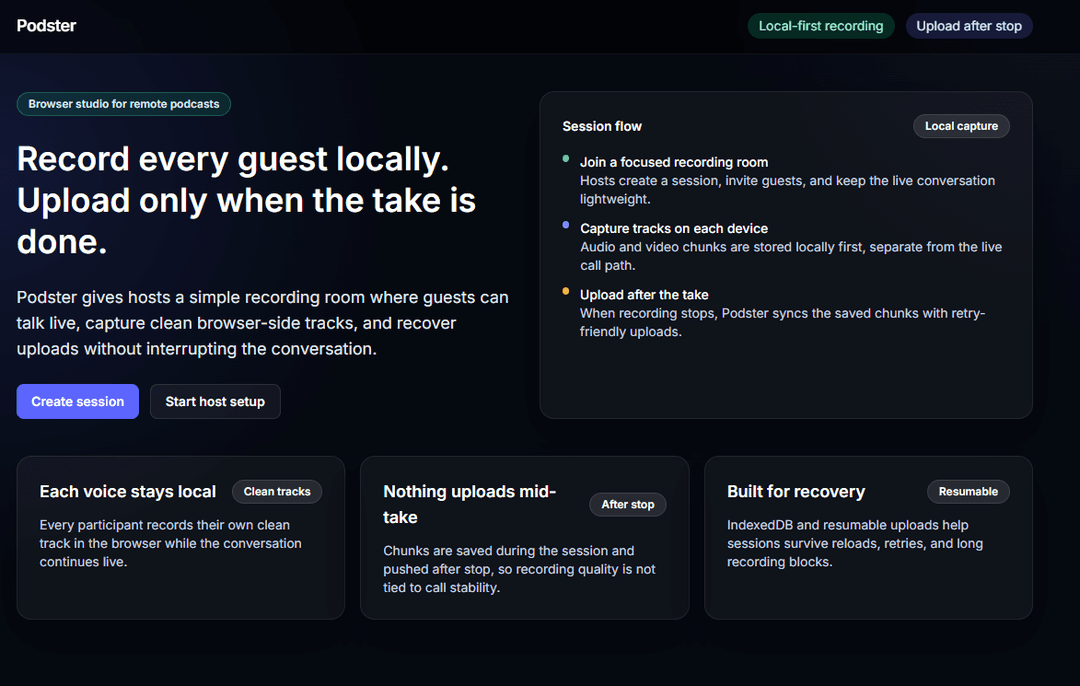Open the Nothing uploads mid-take card
Screen dimensions: 1080x686
[x=524, y=538]
